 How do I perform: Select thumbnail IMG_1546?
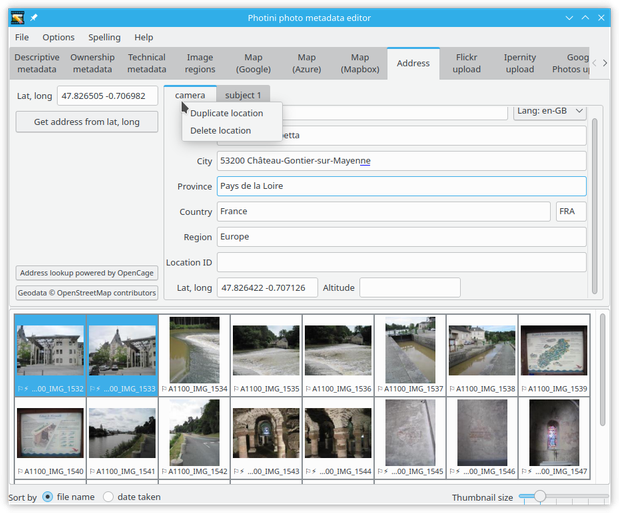click(482, 438)
